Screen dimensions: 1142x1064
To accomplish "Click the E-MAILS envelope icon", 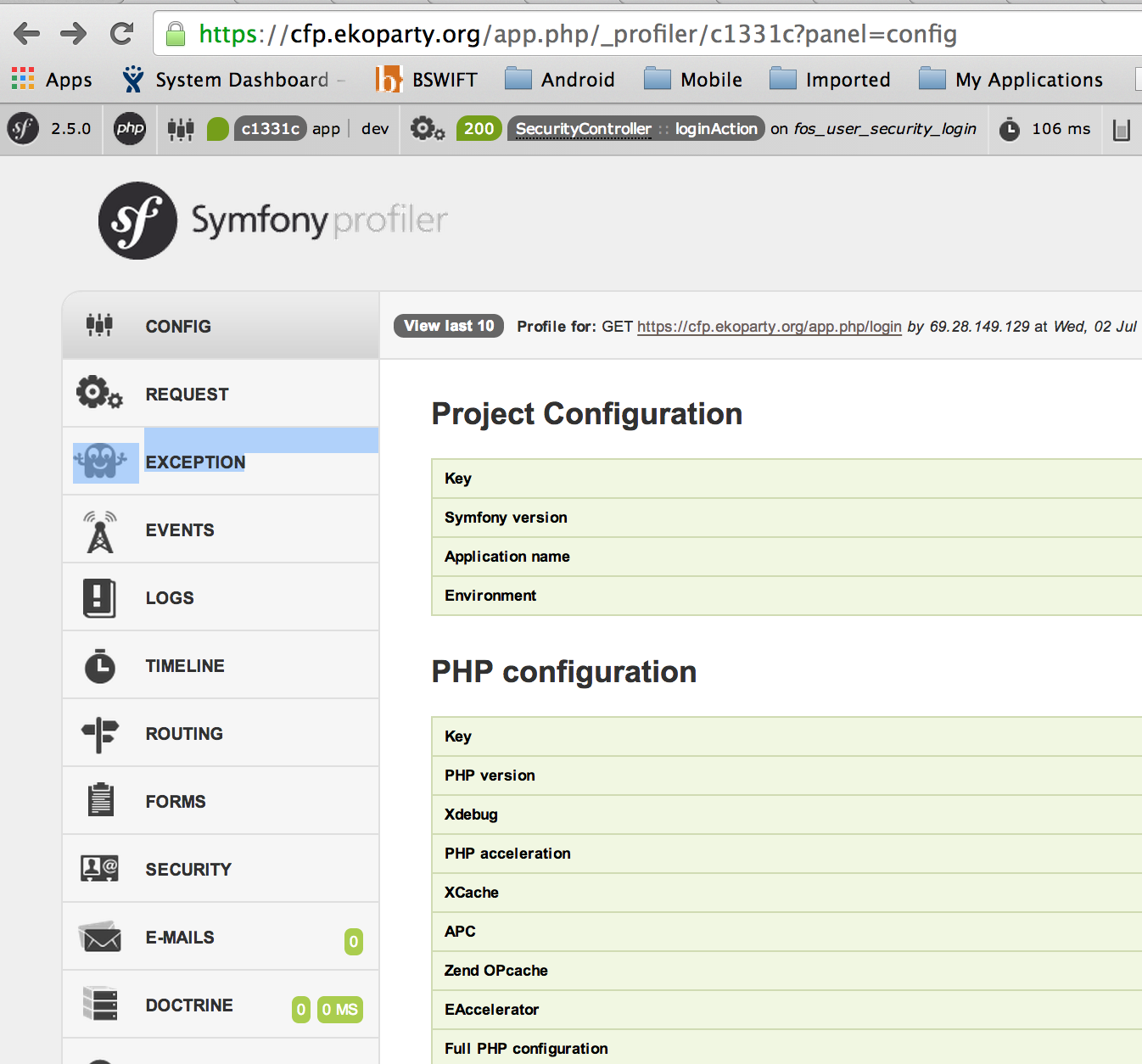I will click(100, 937).
